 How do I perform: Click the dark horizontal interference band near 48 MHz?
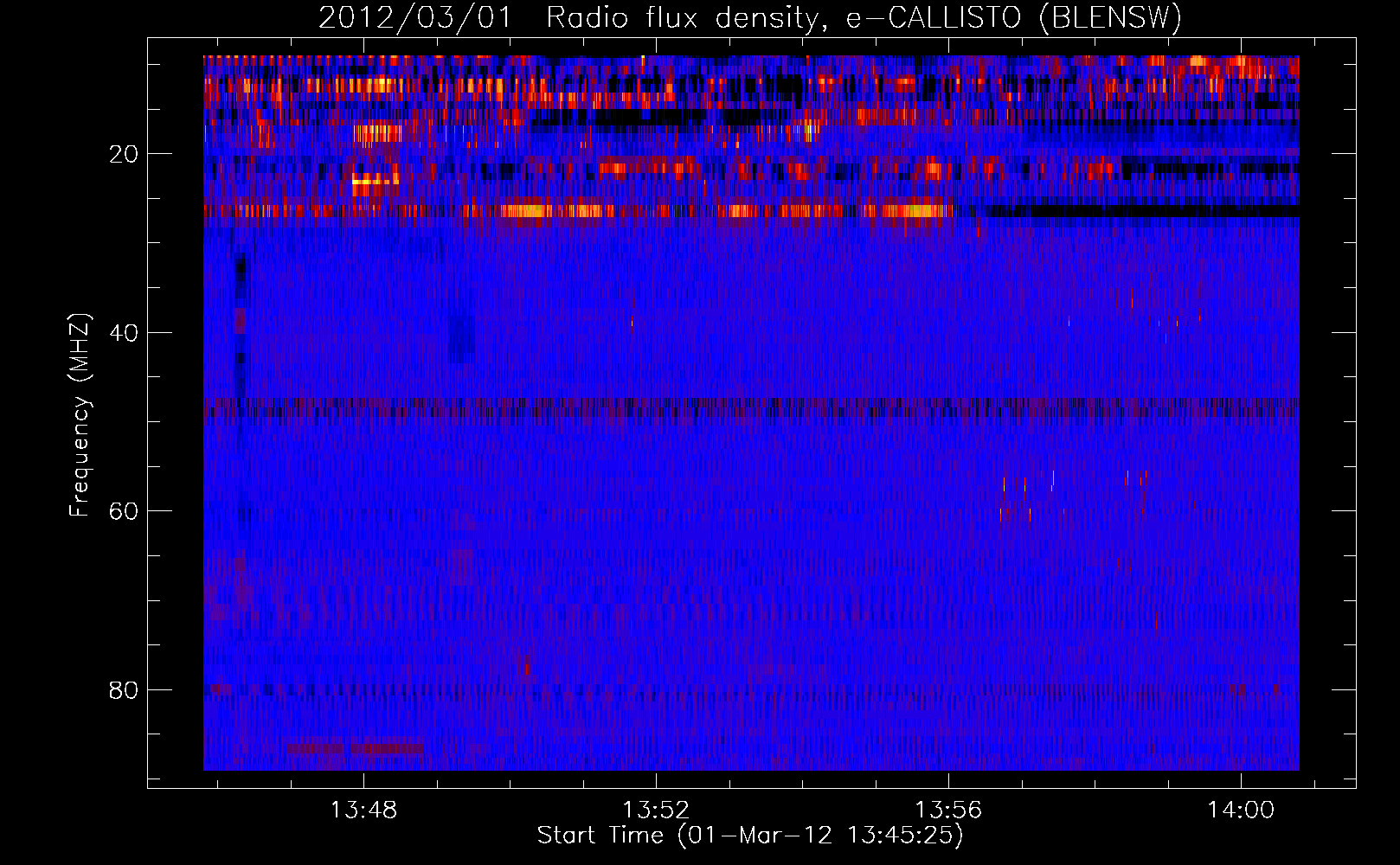tap(751, 407)
